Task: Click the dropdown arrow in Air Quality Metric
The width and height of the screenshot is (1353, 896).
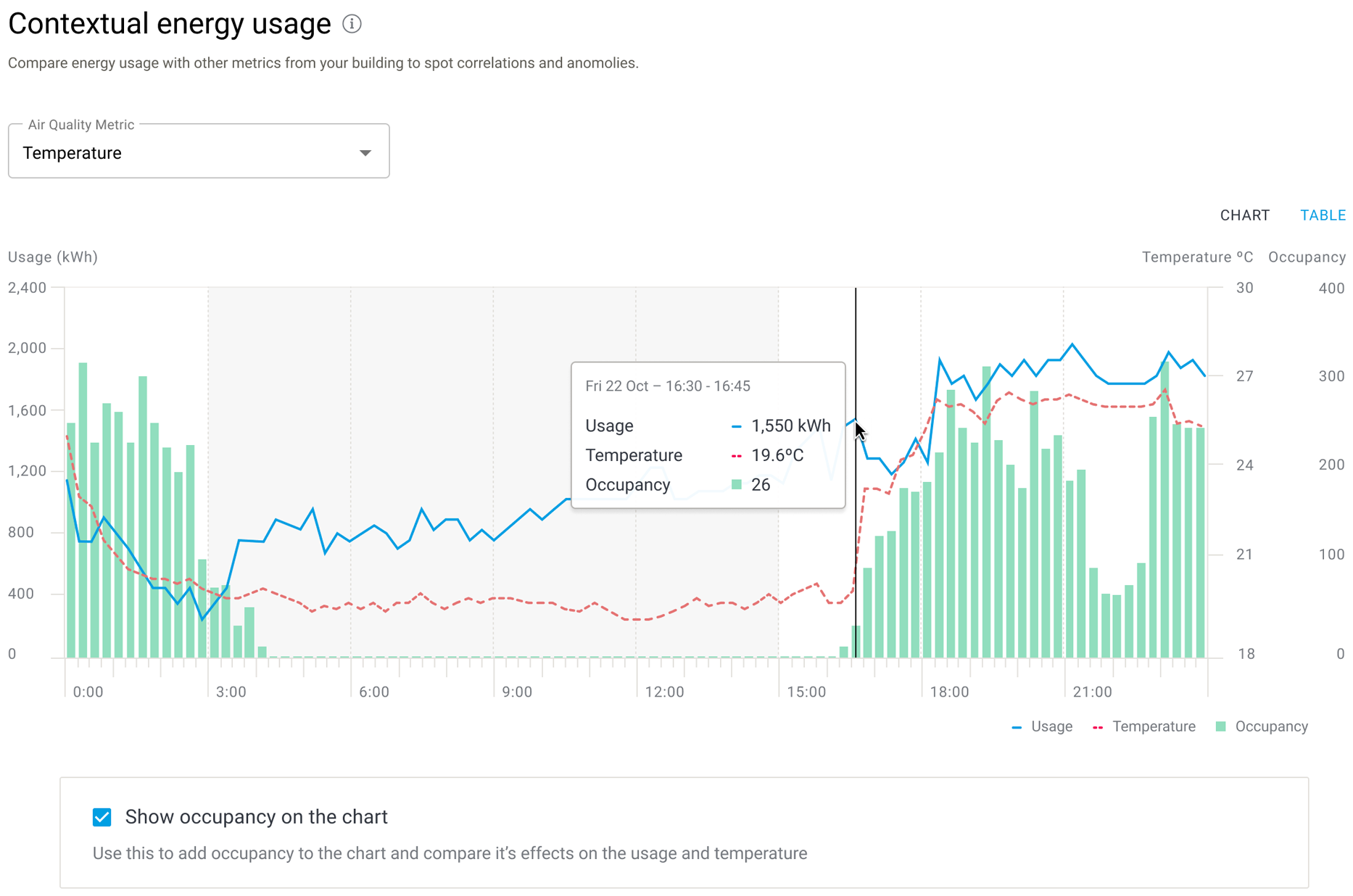Action: pos(365,153)
